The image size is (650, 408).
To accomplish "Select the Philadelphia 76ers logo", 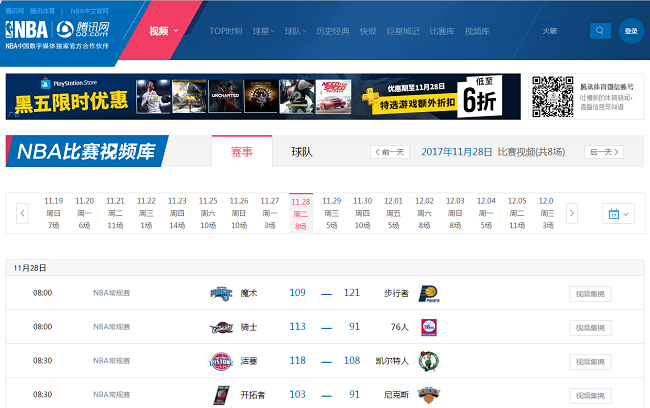I will tap(428, 327).
